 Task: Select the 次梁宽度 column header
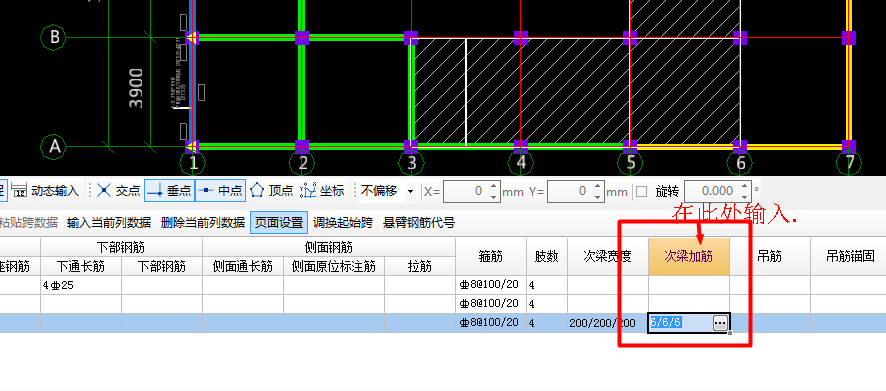607,257
